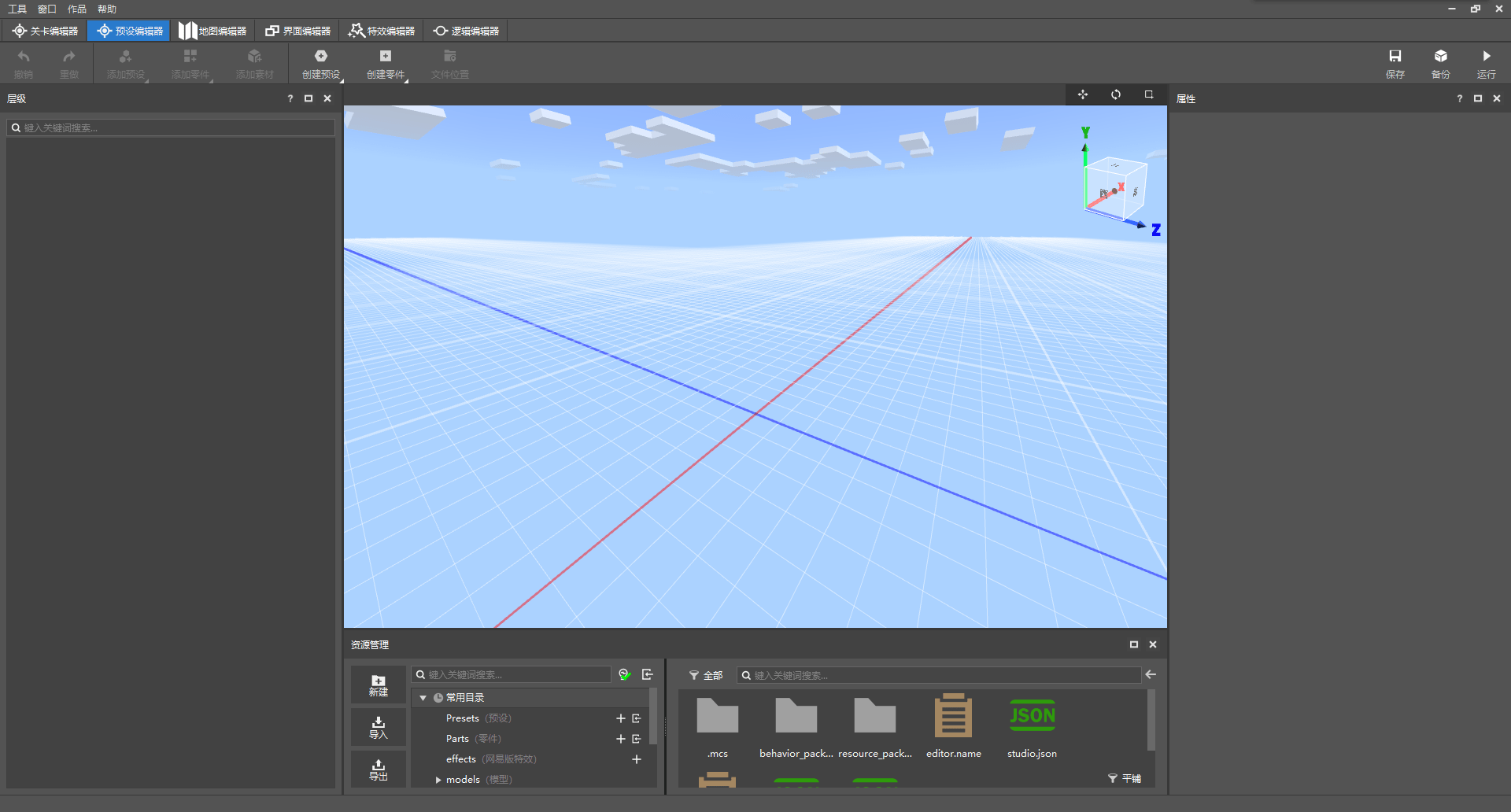Click the 导入 (import) button in resource manager
Viewport: 1511px width, 812px height.
pyautogui.click(x=379, y=727)
